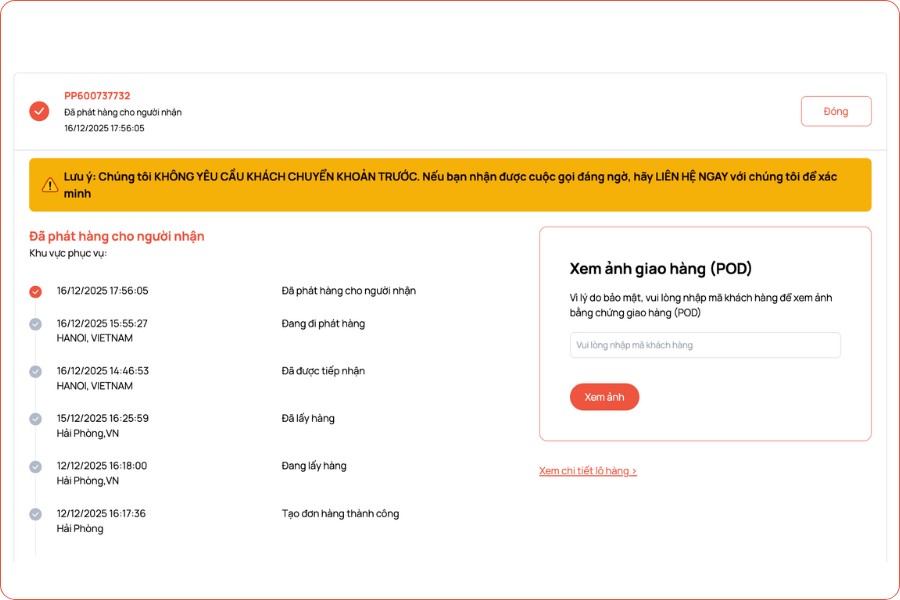
Task: Select the check icon beside Đã lấy hàng
Action: point(36,418)
